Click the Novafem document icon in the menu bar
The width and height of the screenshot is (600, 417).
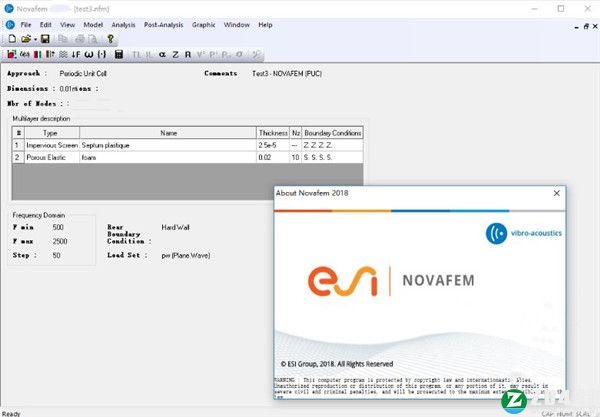(10, 25)
